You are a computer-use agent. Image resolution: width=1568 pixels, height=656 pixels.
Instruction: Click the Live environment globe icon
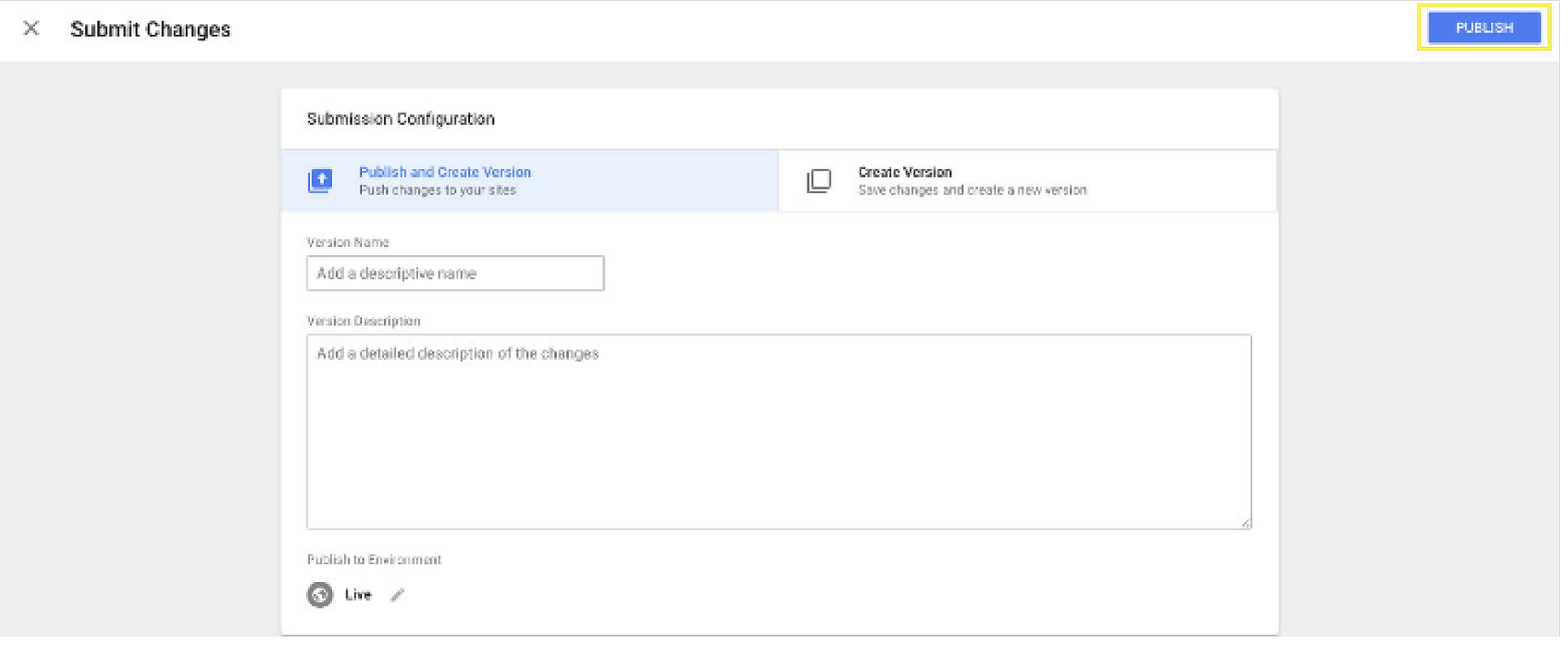click(x=320, y=595)
